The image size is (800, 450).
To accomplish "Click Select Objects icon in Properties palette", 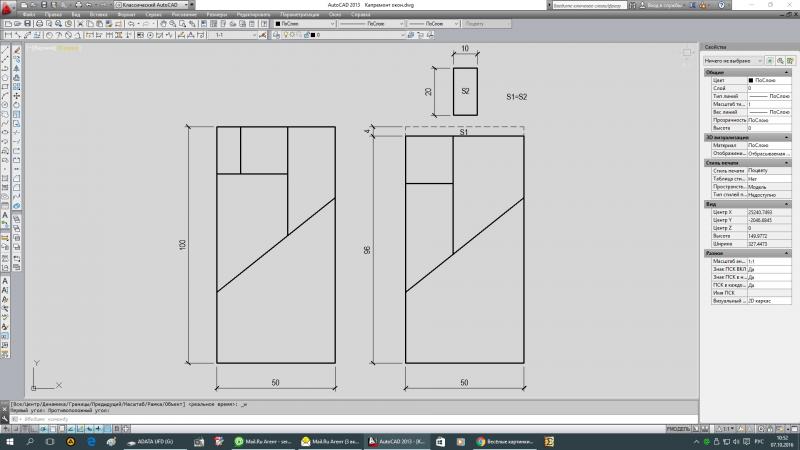I will tap(780, 61).
